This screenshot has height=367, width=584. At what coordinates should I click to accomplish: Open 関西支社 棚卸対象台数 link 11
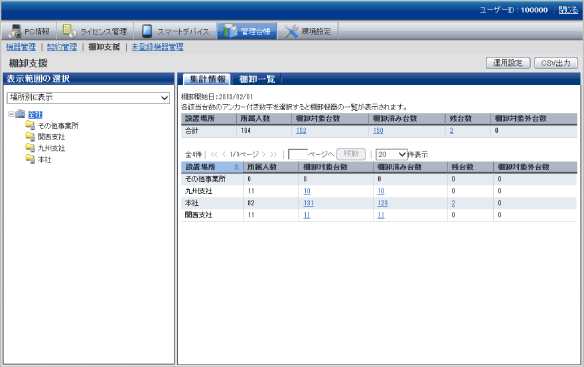[307, 215]
